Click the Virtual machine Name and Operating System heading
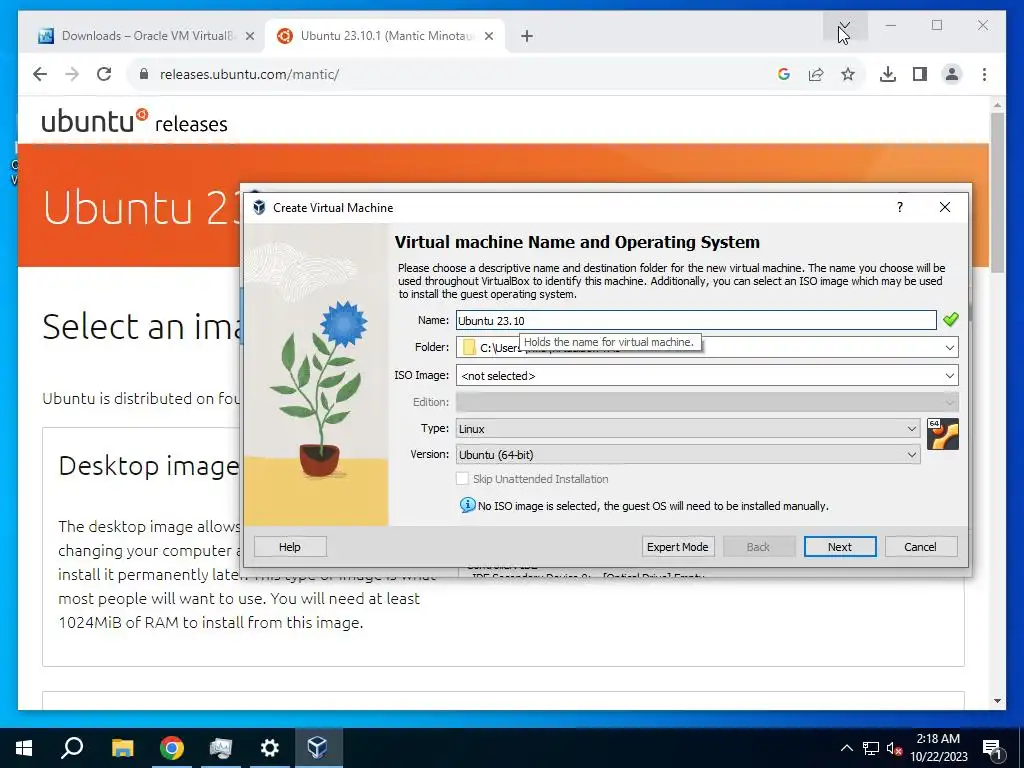 click(577, 242)
